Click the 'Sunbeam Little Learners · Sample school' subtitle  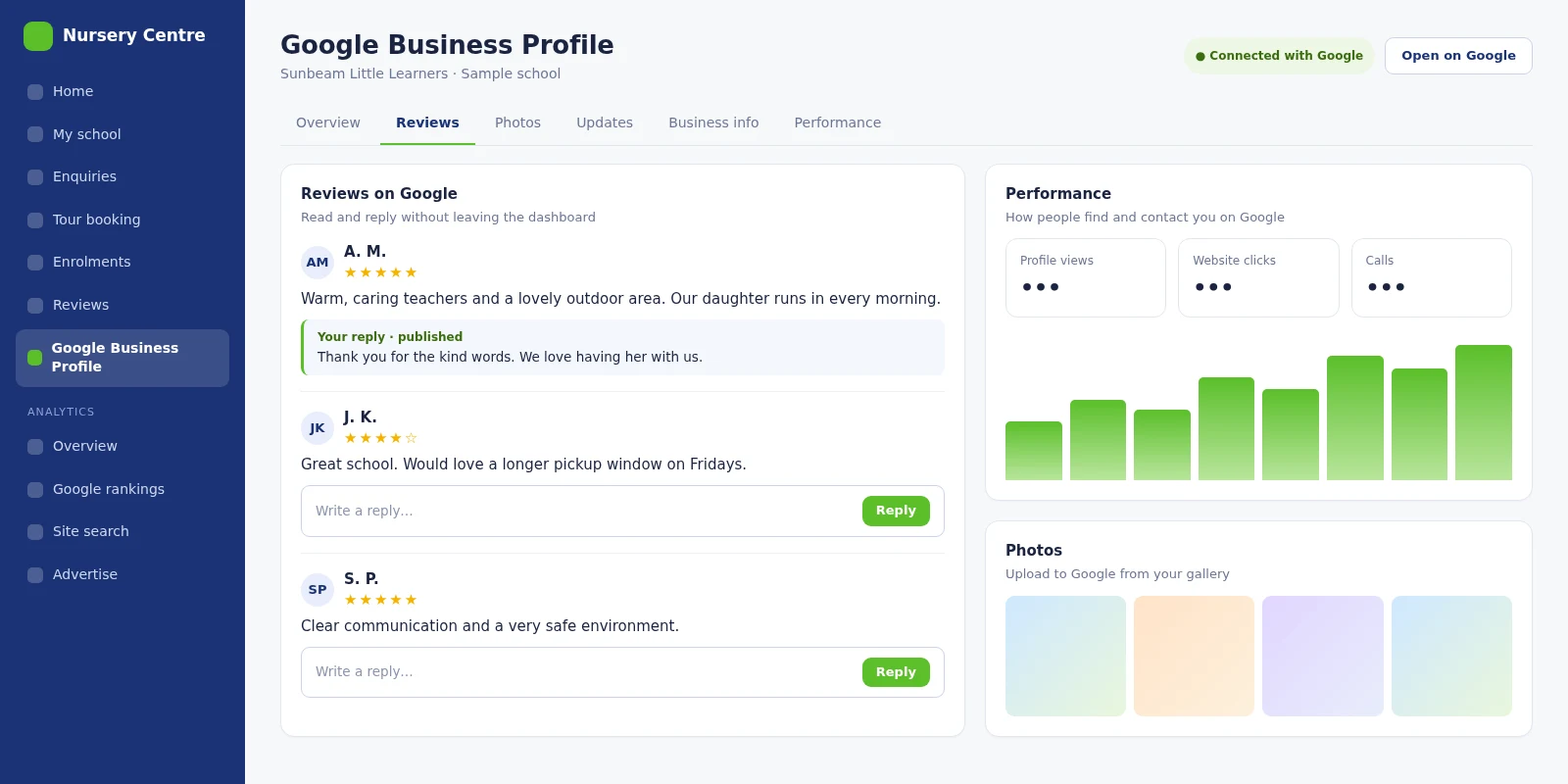click(x=420, y=73)
